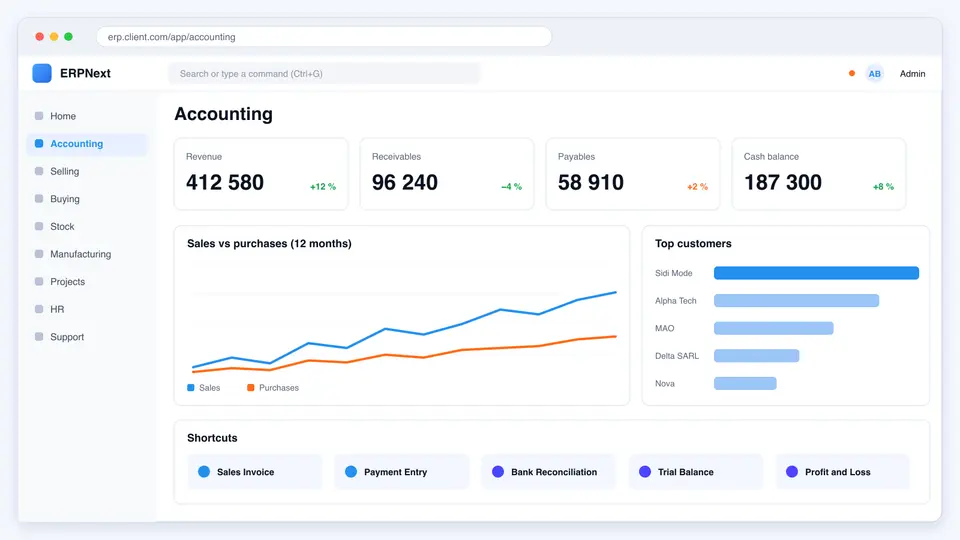Click the Home sidebar icon square
This screenshot has width=960, height=540.
click(x=39, y=116)
